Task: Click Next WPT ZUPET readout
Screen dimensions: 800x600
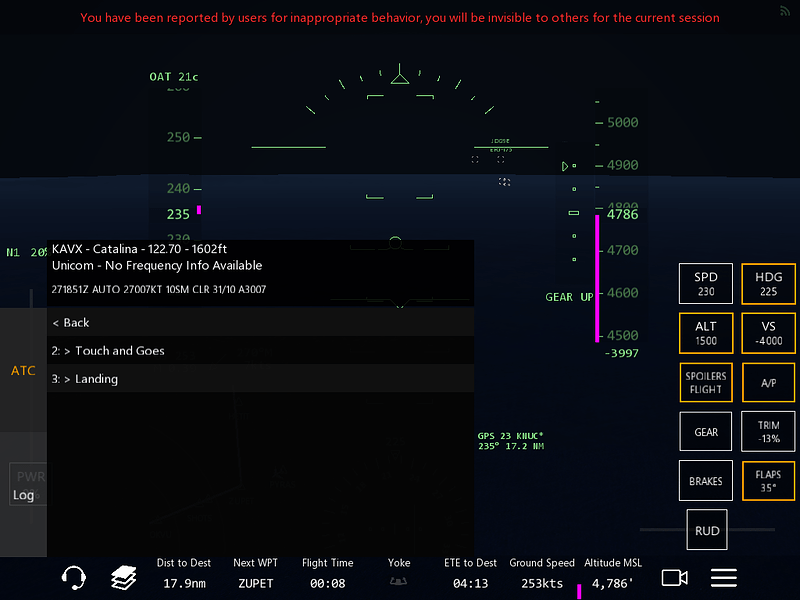Action: point(255,573)
